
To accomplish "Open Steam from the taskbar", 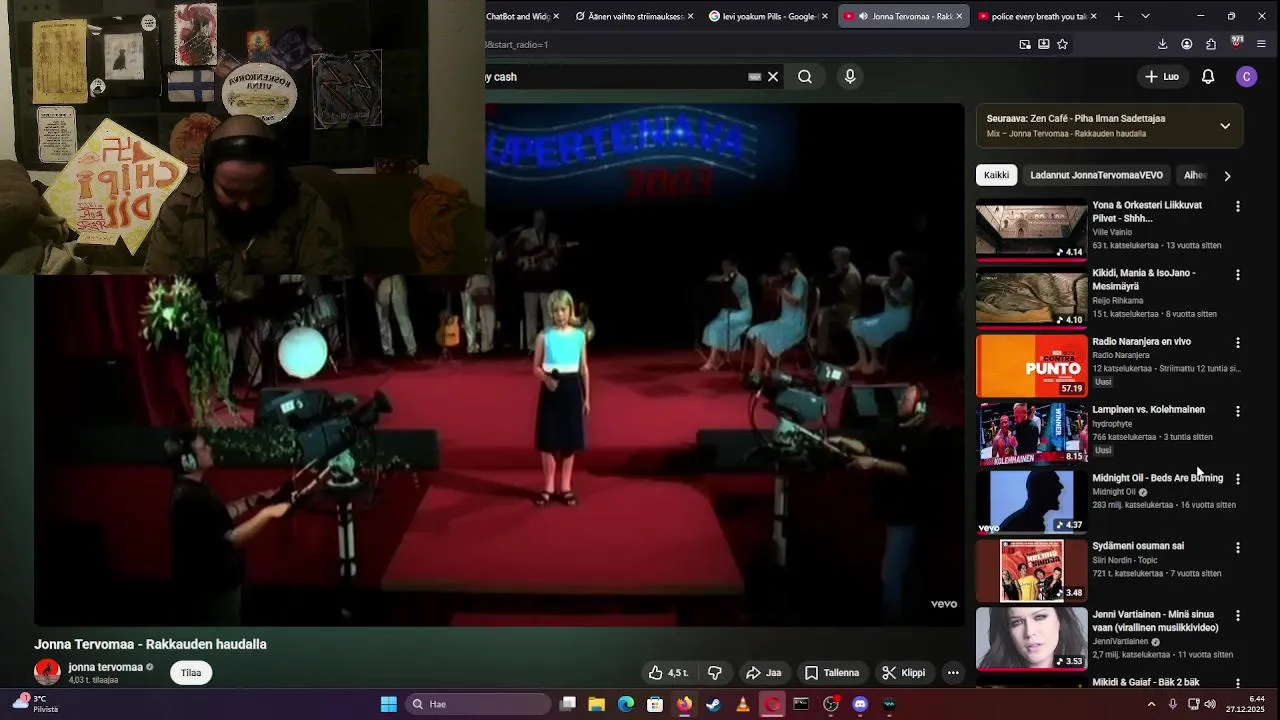I will (713, 704).
